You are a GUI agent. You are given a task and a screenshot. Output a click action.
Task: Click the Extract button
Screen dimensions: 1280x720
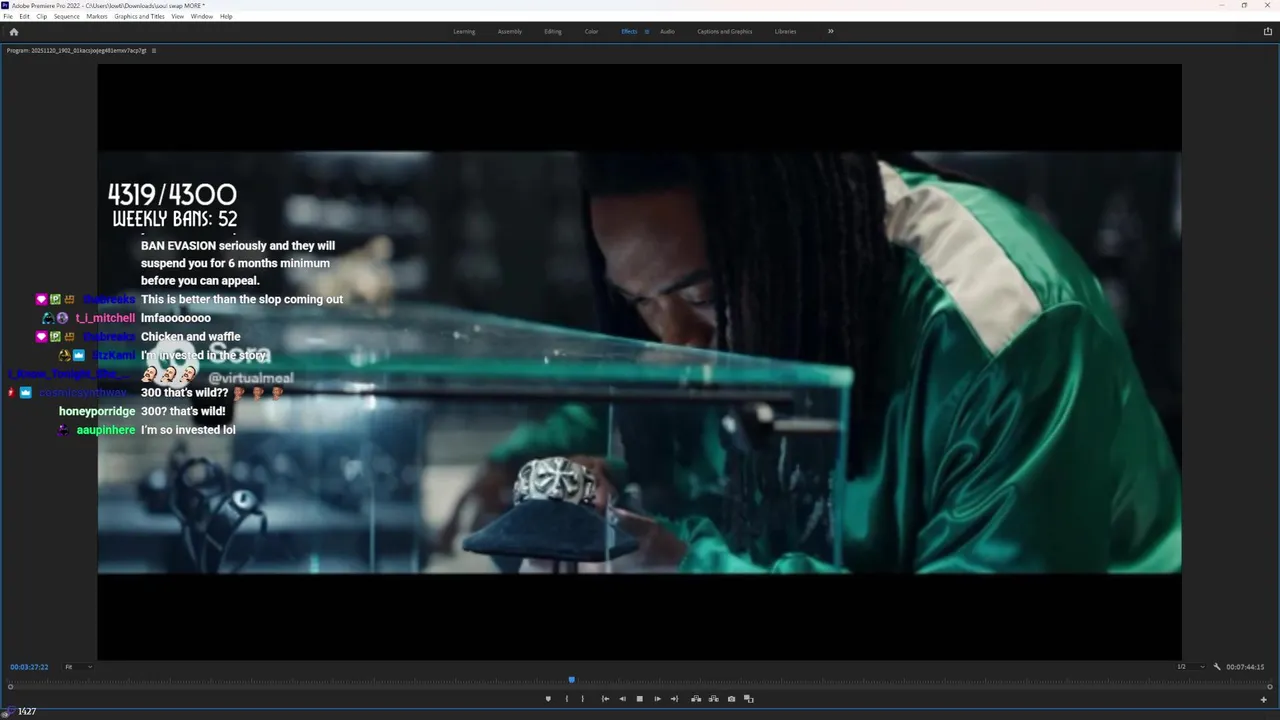point(713,699)
